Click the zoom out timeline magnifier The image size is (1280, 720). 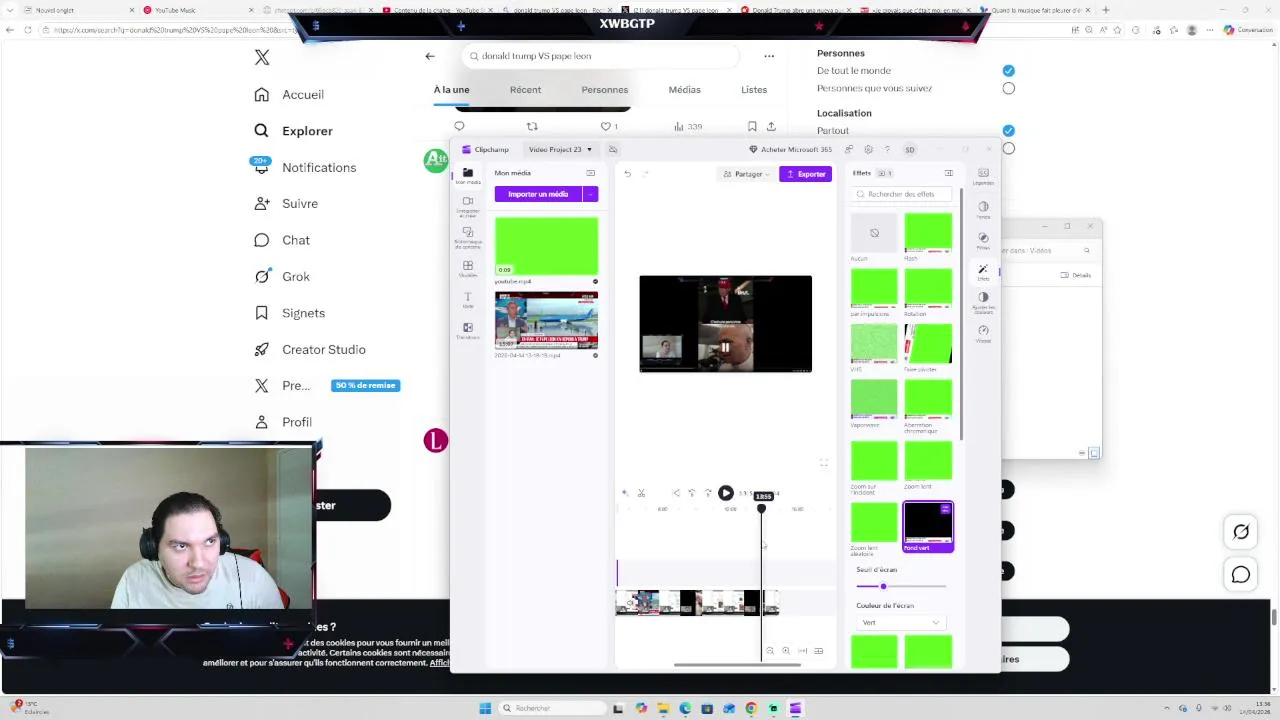(770, 651)
